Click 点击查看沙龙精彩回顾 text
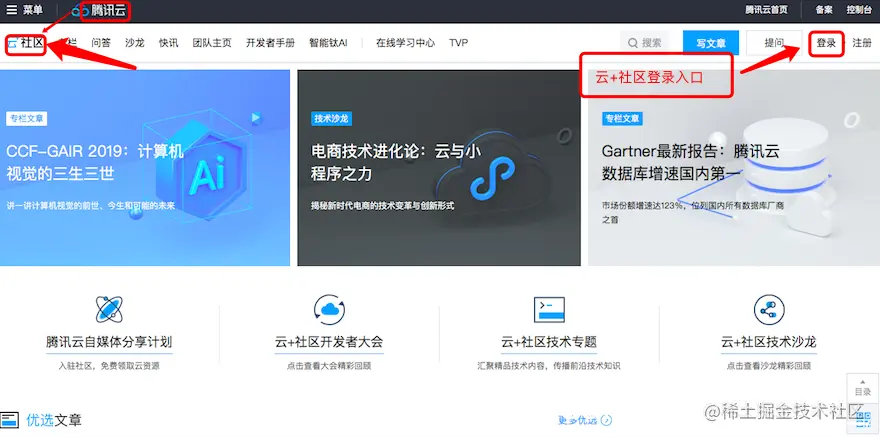The image size is (880, 437). point(769,366)
